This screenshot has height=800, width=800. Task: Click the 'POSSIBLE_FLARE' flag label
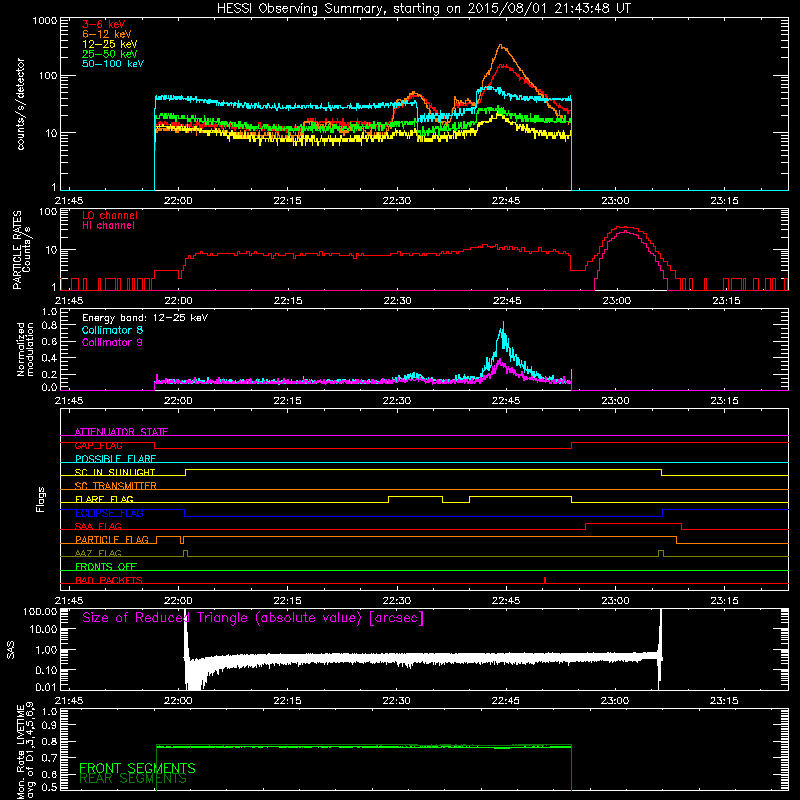point(115,459)
